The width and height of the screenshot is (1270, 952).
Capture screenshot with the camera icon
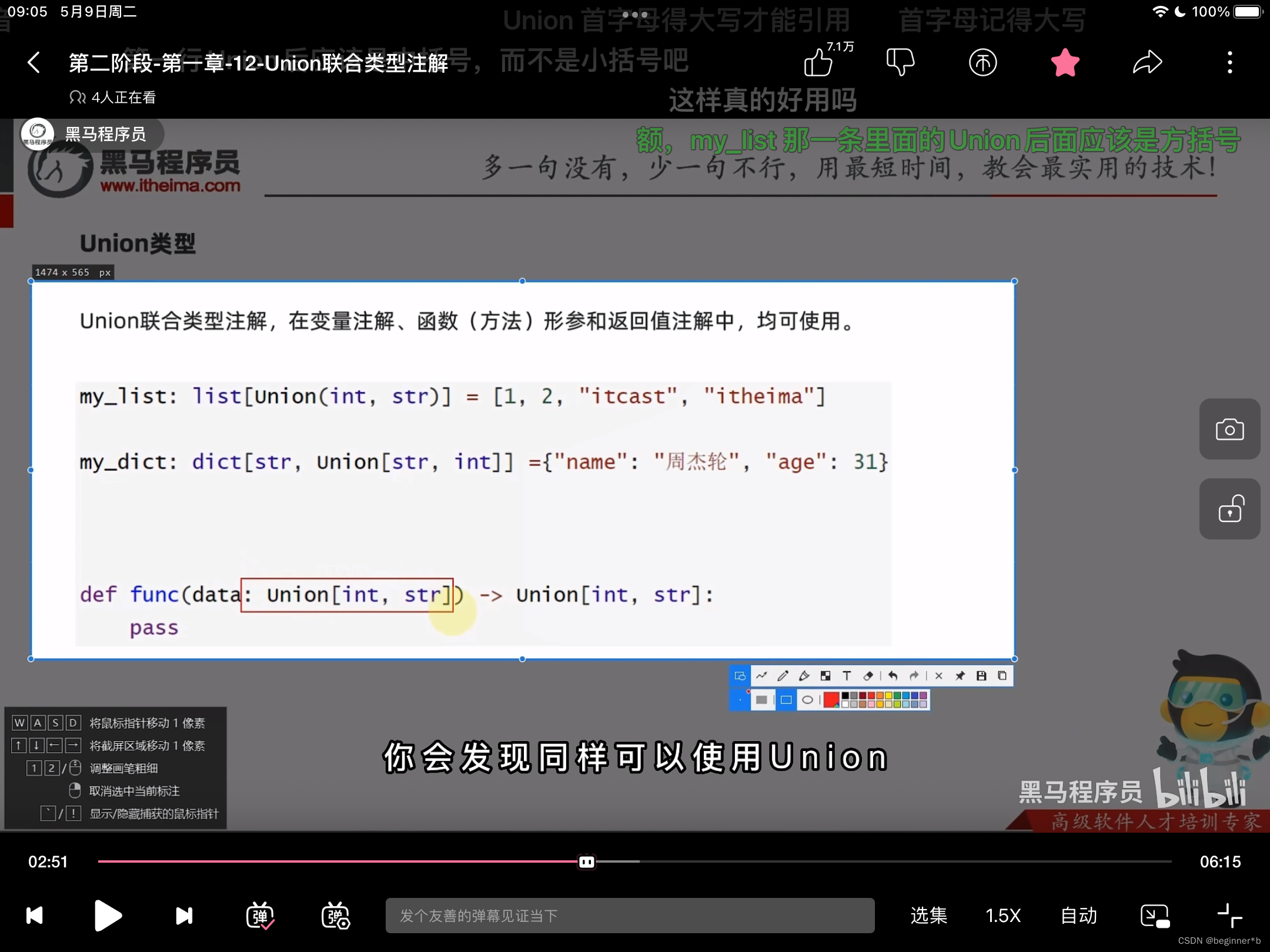point(1229,430)
